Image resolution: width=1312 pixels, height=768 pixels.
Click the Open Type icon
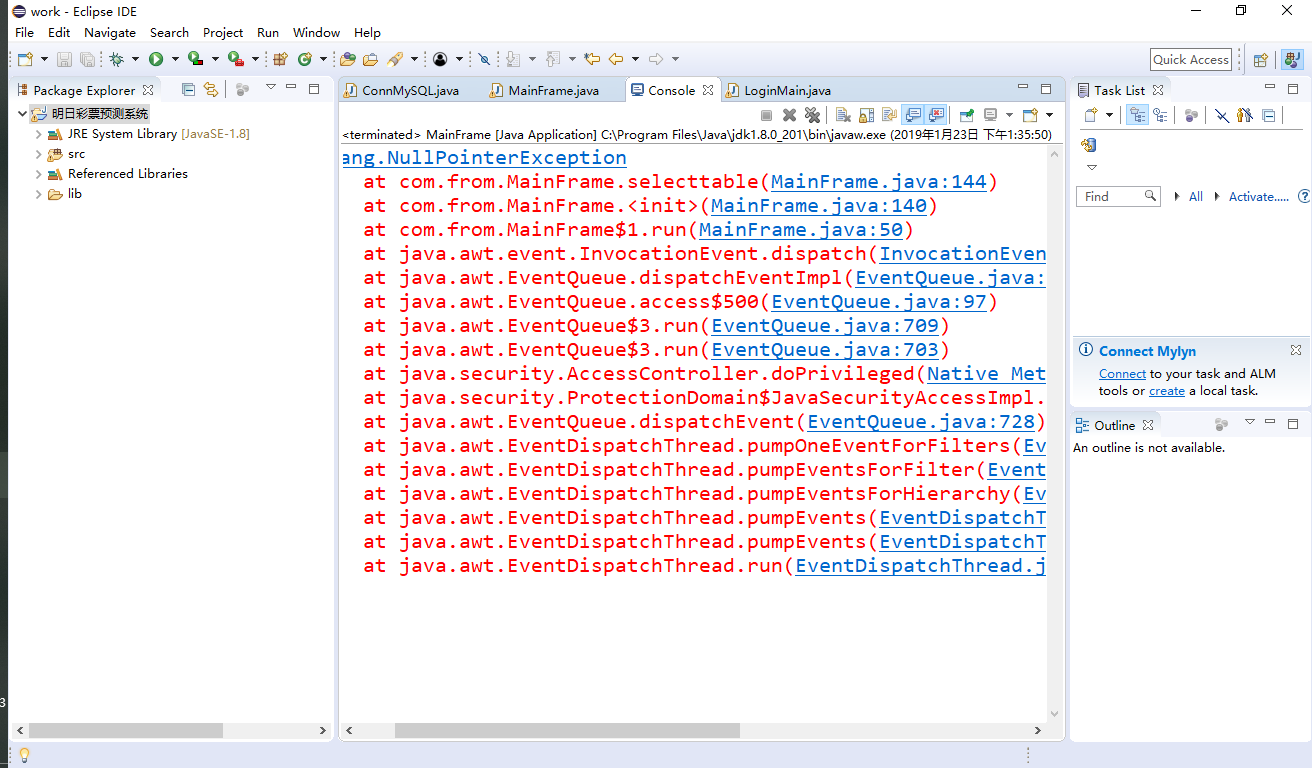tap(348, 59)
